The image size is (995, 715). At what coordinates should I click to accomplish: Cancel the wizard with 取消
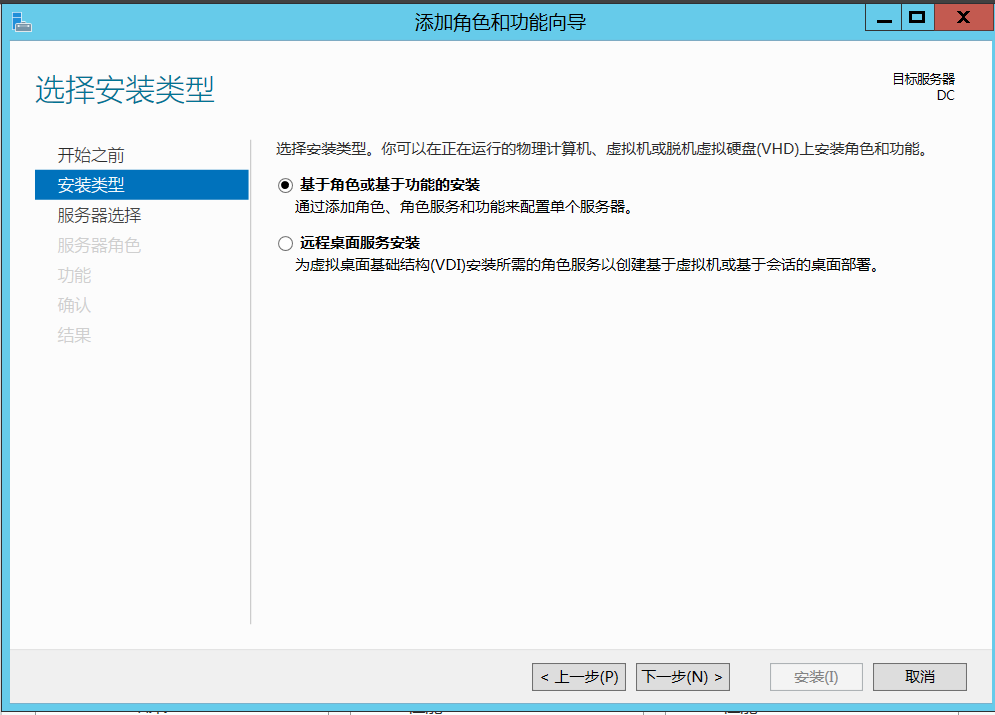coord(920,677)
